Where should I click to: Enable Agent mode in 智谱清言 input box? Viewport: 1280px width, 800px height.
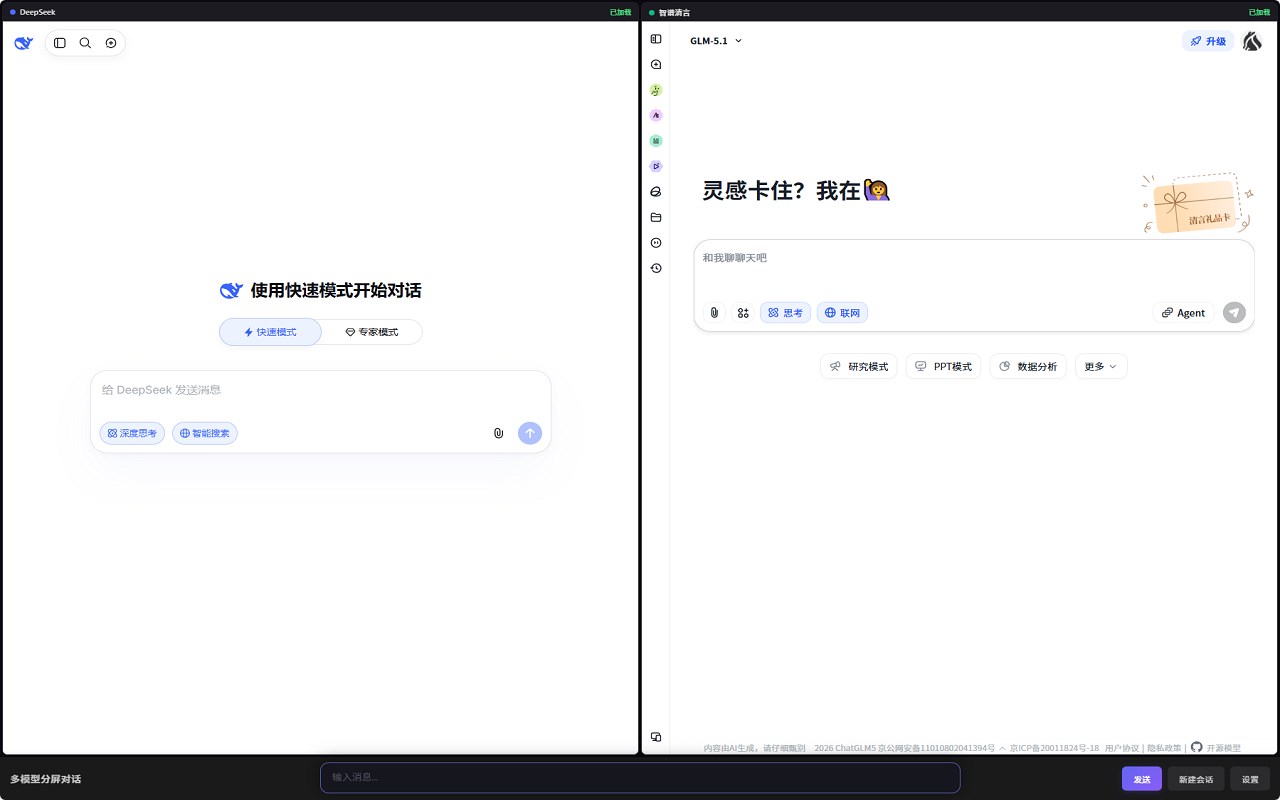click(1183, 313)
